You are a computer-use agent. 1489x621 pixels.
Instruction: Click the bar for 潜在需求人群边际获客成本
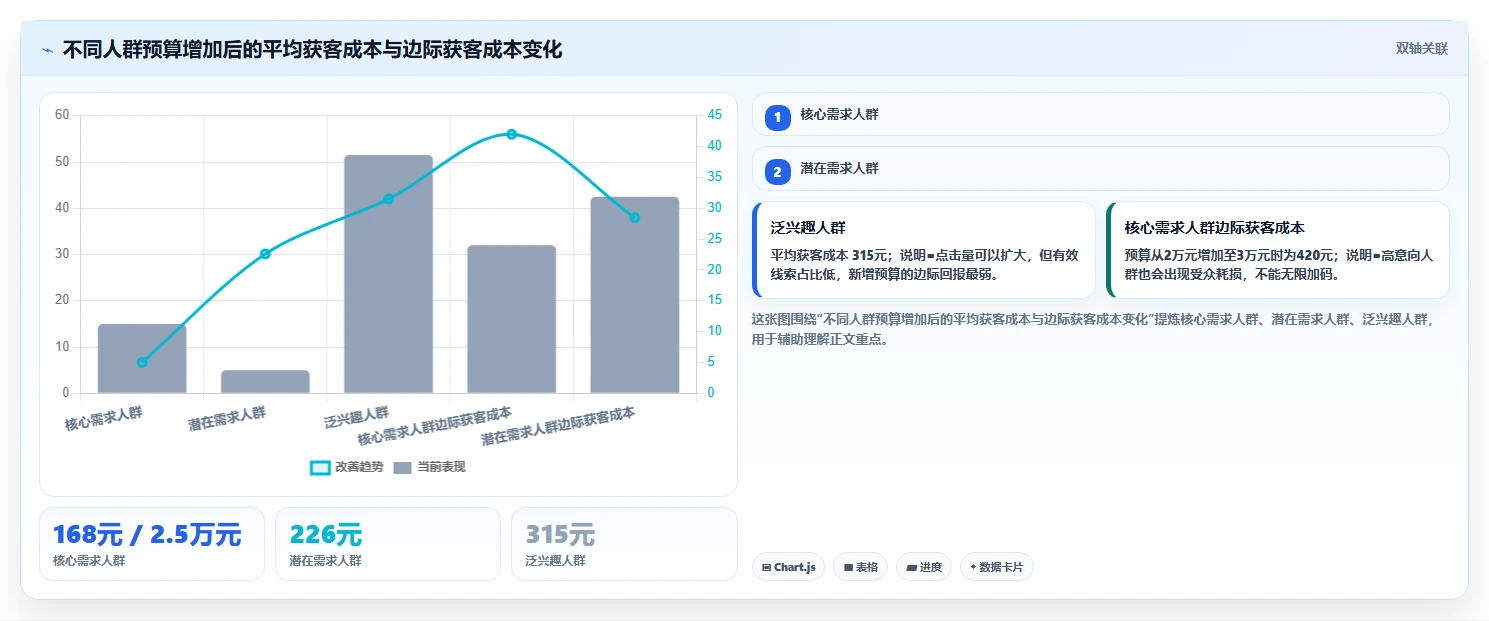[x=634, y=295]
